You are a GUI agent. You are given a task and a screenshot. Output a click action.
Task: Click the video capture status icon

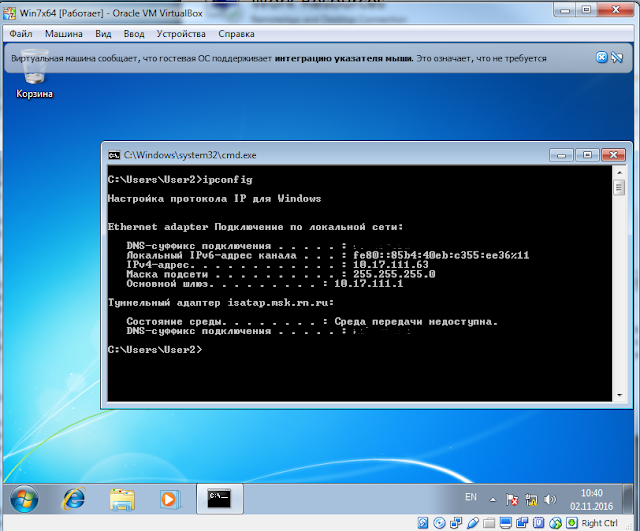tap(522, 523)
